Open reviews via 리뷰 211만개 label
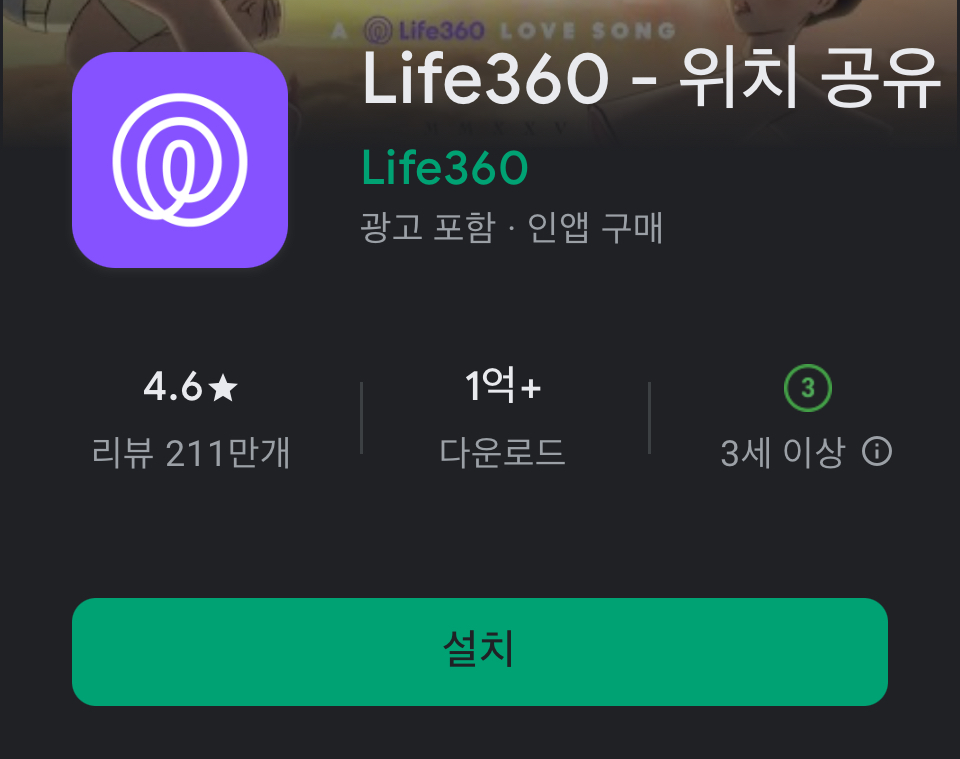The height and width of the screenshot is (759, 960). 190,453
